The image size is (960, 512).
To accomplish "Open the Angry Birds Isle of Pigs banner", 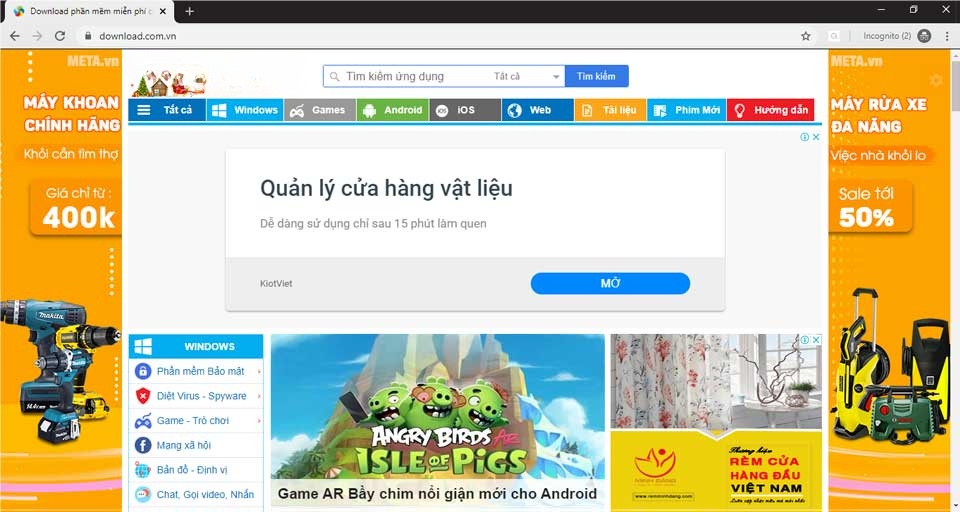I will point(438,423).
